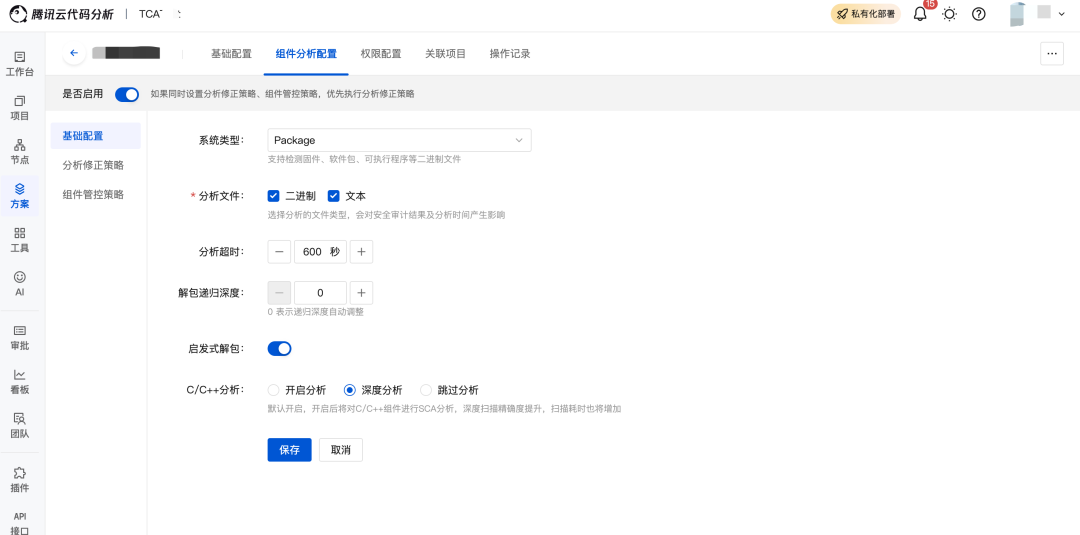This screenshot has height=535, width=1080.
Task: Uncheck the 二进制 binary checkbox
Action: (x=273, y=196)
